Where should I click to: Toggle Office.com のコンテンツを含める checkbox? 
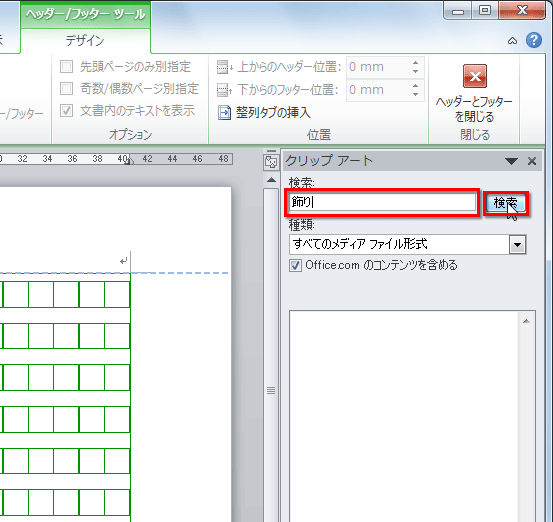295,265
